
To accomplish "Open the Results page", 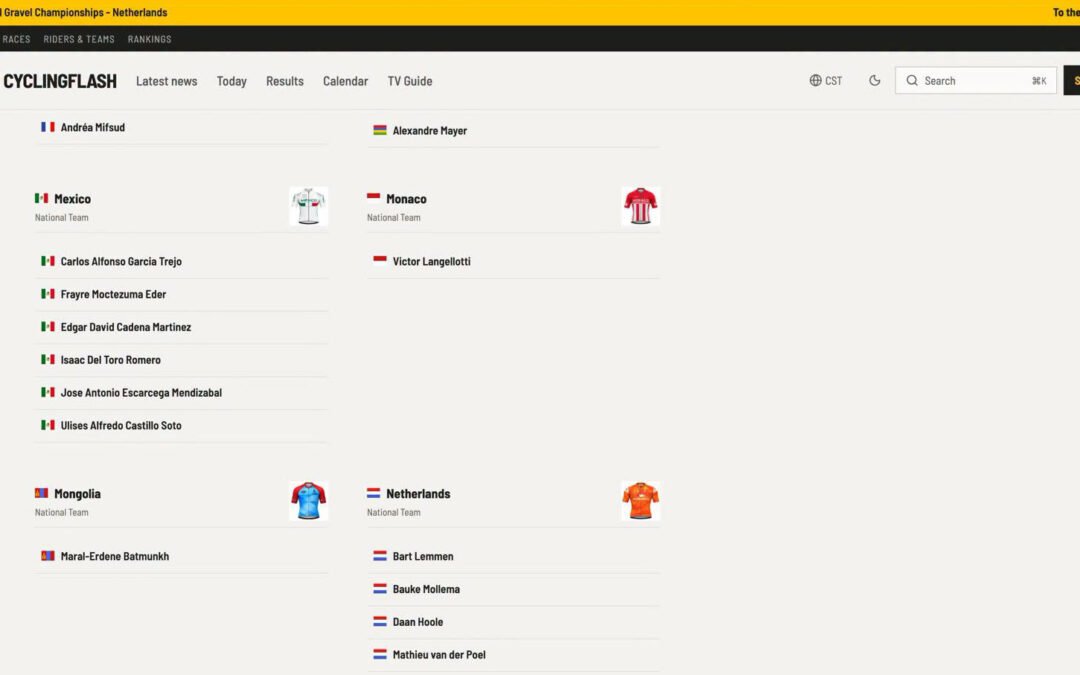I will click(x=284, y=81).
